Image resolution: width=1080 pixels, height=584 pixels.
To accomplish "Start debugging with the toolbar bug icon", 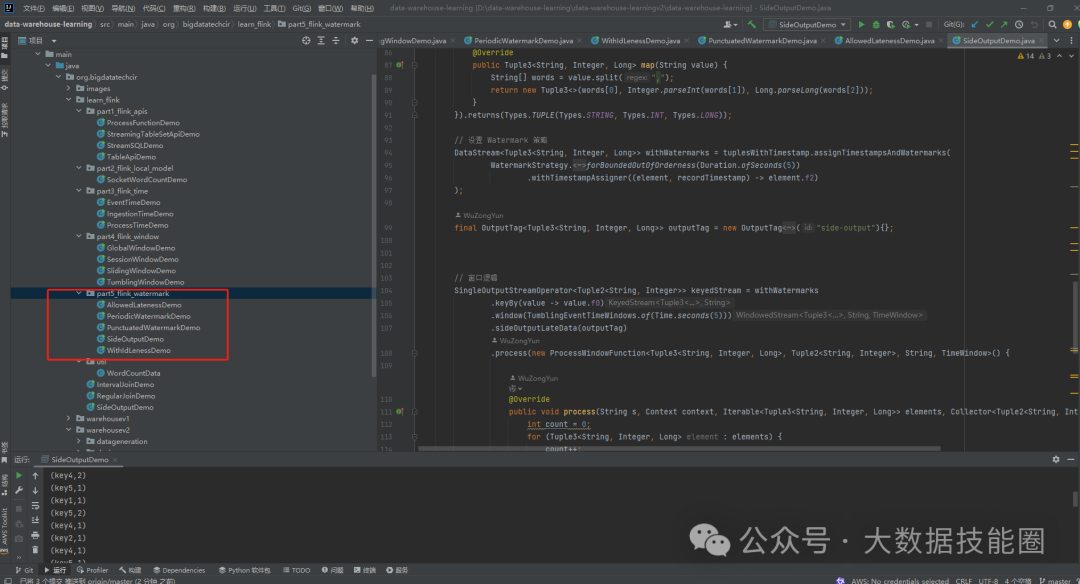I will [x=876, y=24].
